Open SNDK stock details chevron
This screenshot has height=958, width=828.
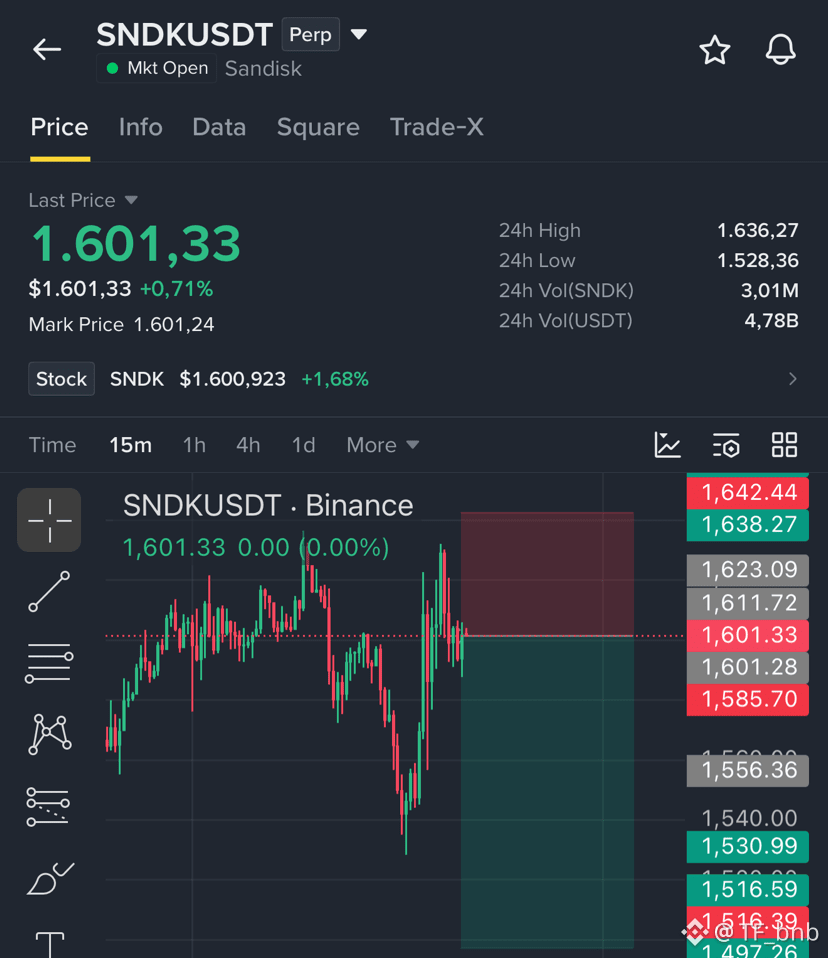coord(792,379)
